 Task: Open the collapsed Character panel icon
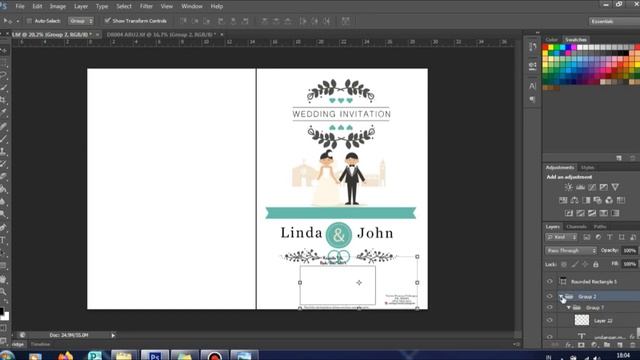click(533, 86)
